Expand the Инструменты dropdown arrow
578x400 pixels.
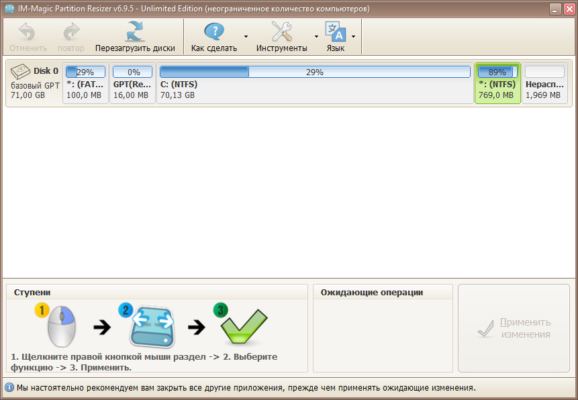(x=316, y=36)
